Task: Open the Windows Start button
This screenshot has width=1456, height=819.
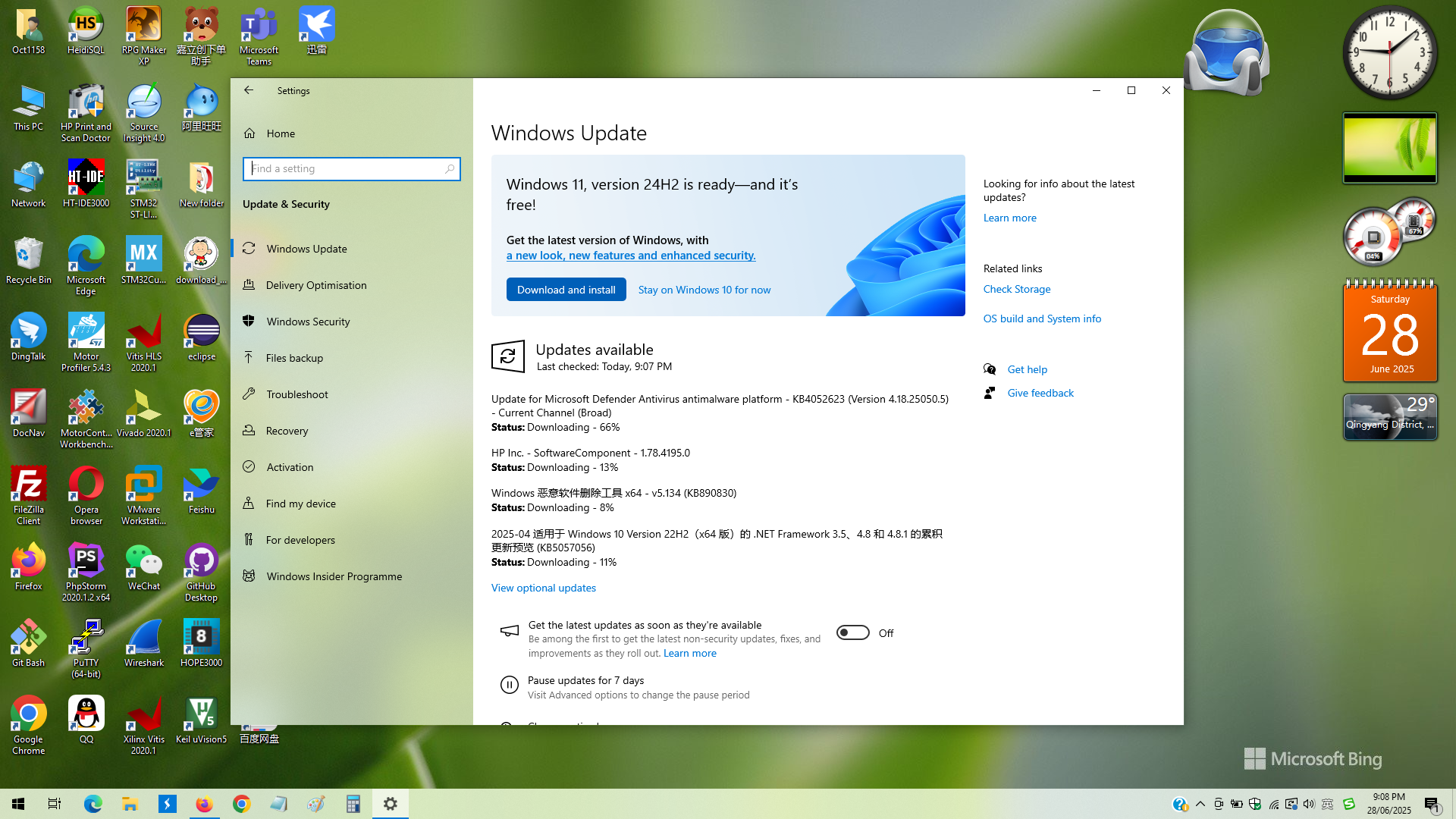Action: [x=18, y=804]
